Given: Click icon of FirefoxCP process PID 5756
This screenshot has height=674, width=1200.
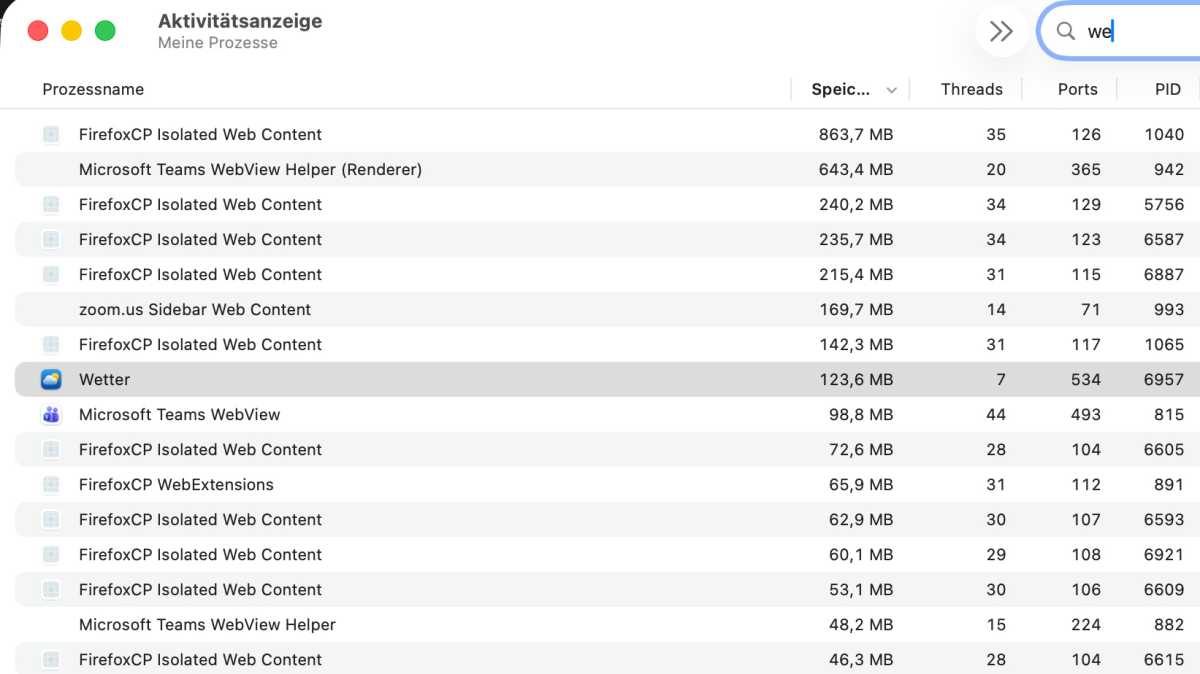Looking at the screenshot, I should [51, 204].
